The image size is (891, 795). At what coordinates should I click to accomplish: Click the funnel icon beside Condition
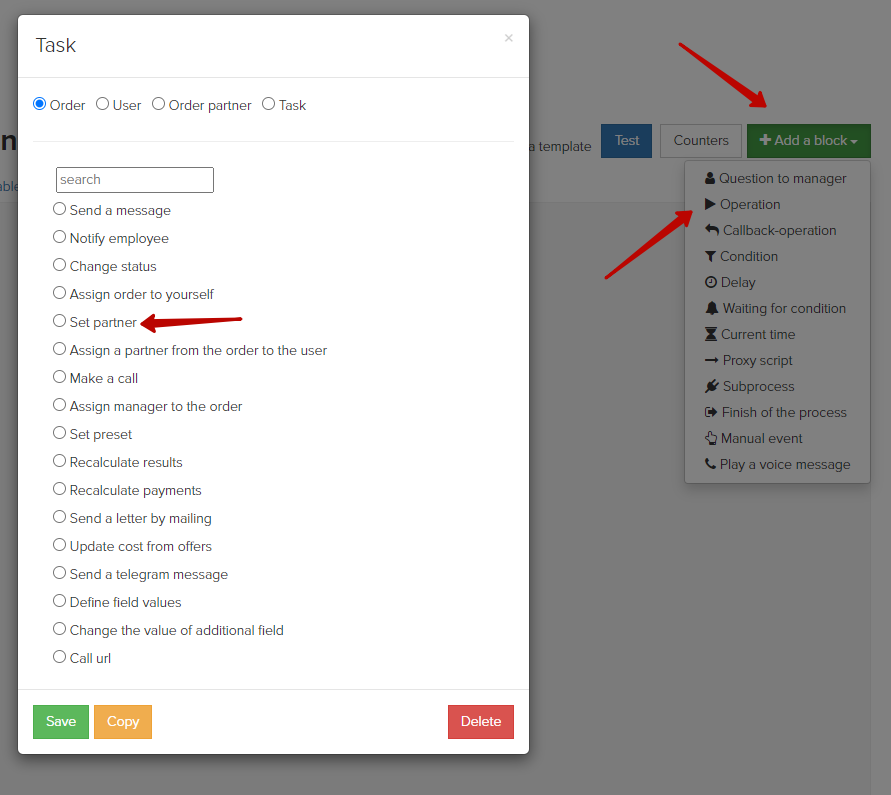pos(710,256)
